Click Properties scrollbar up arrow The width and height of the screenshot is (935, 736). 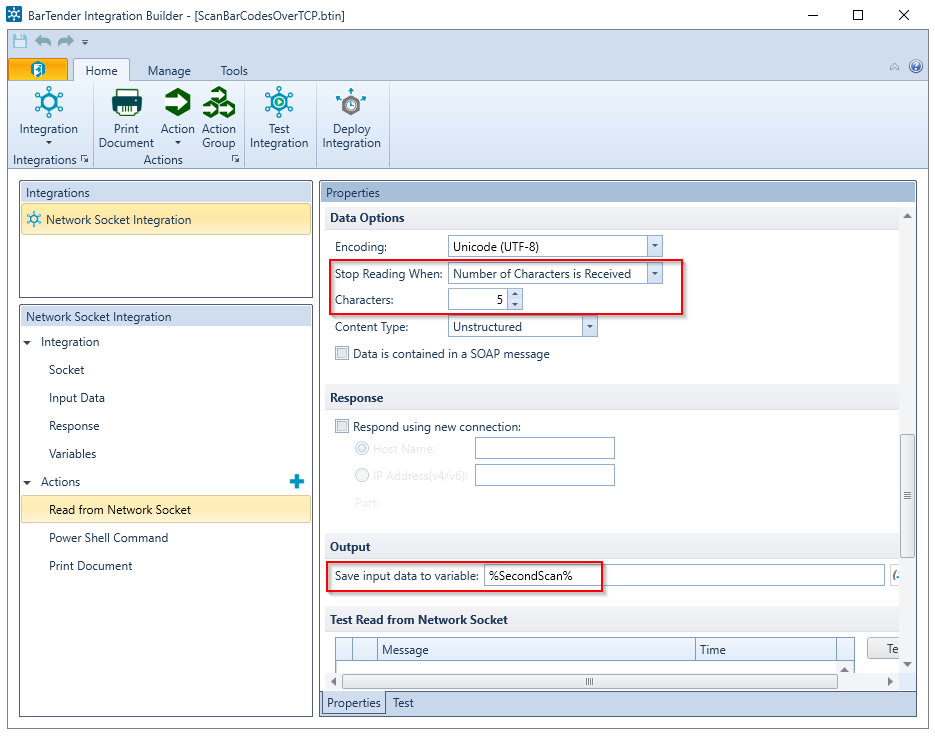coord(907,216)
